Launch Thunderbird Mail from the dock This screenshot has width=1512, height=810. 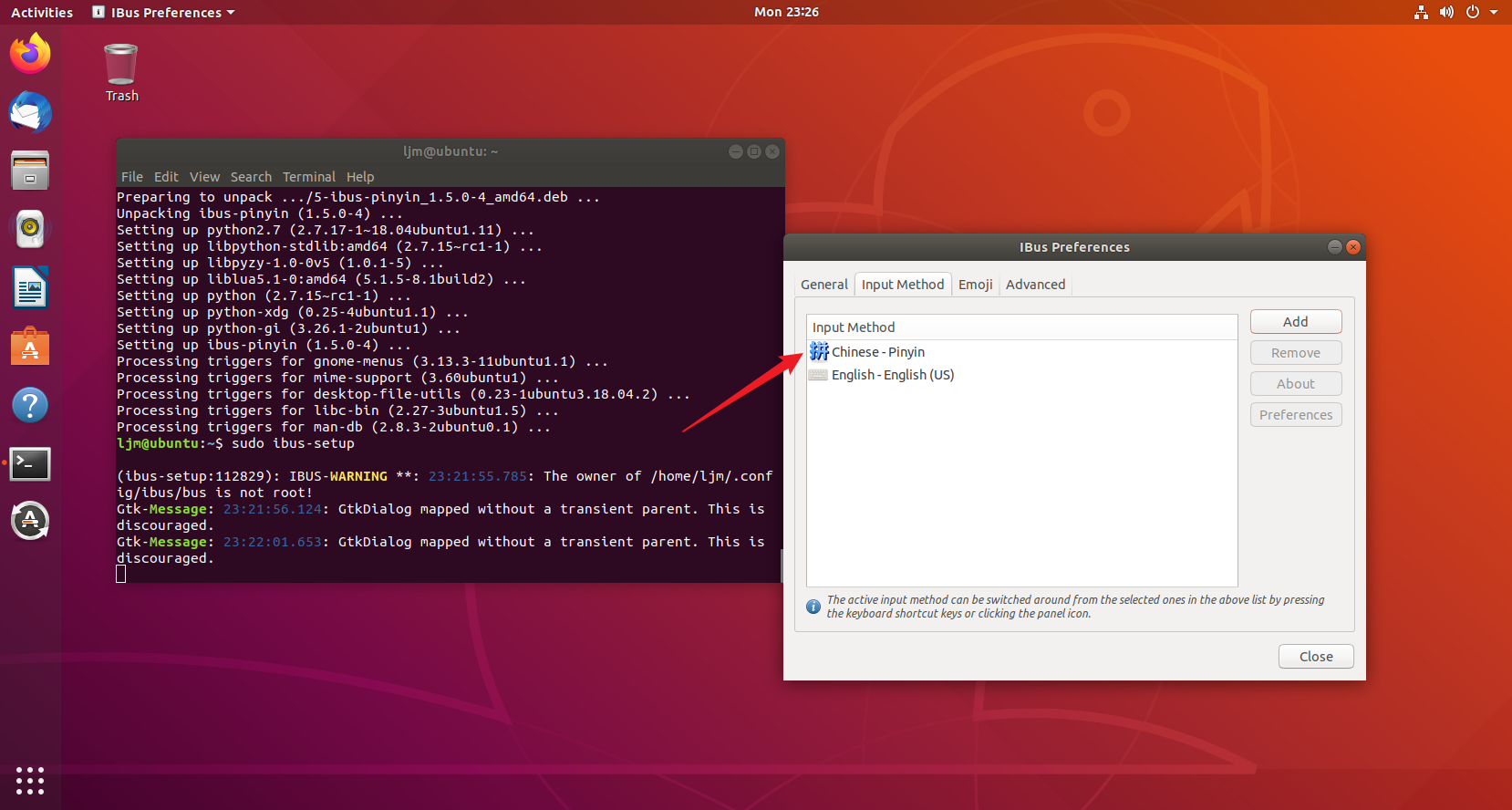coord(30,112)
